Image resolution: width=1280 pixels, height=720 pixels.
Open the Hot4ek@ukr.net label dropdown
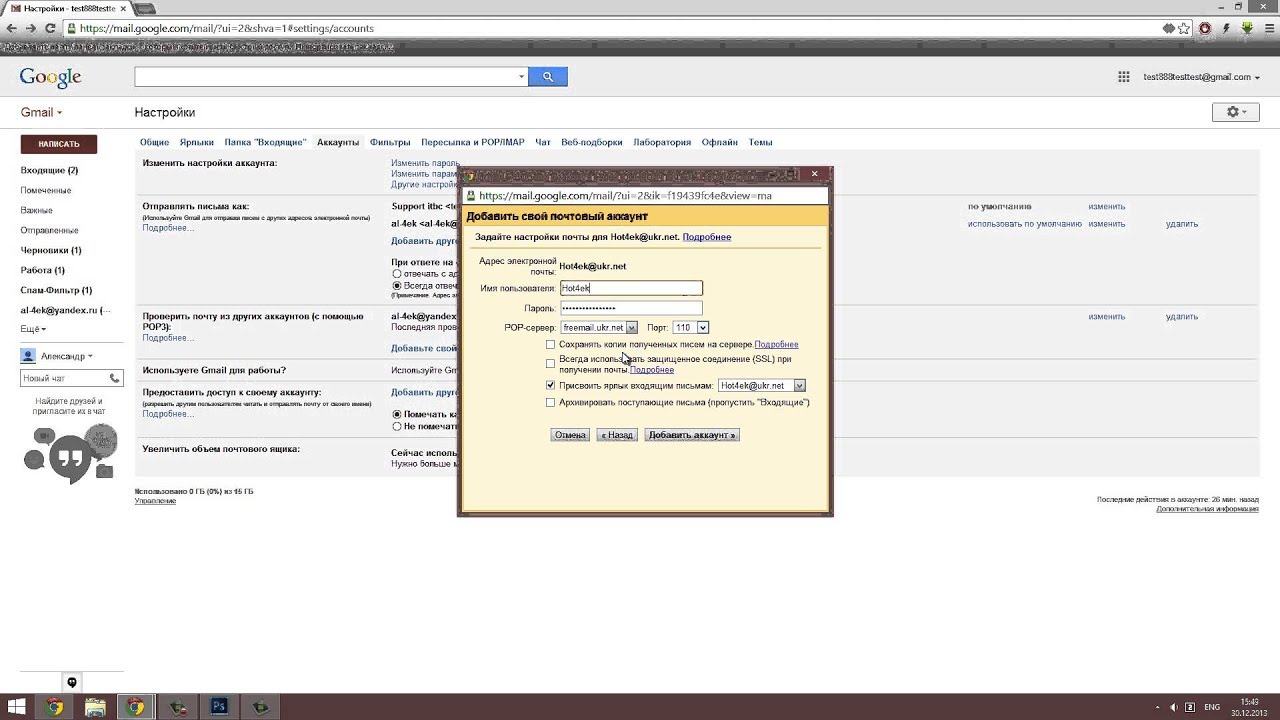click(761, 386)
